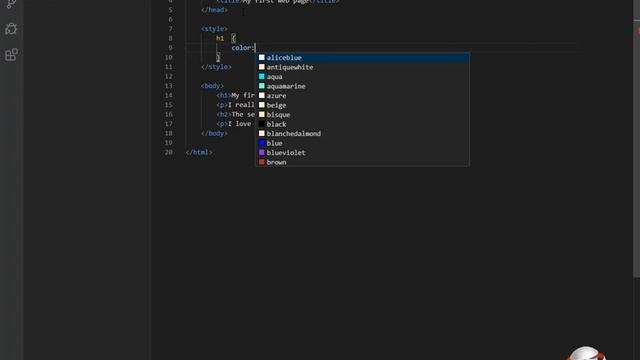Select black color suggestion
640x360 pixels.
pos(362,124)
